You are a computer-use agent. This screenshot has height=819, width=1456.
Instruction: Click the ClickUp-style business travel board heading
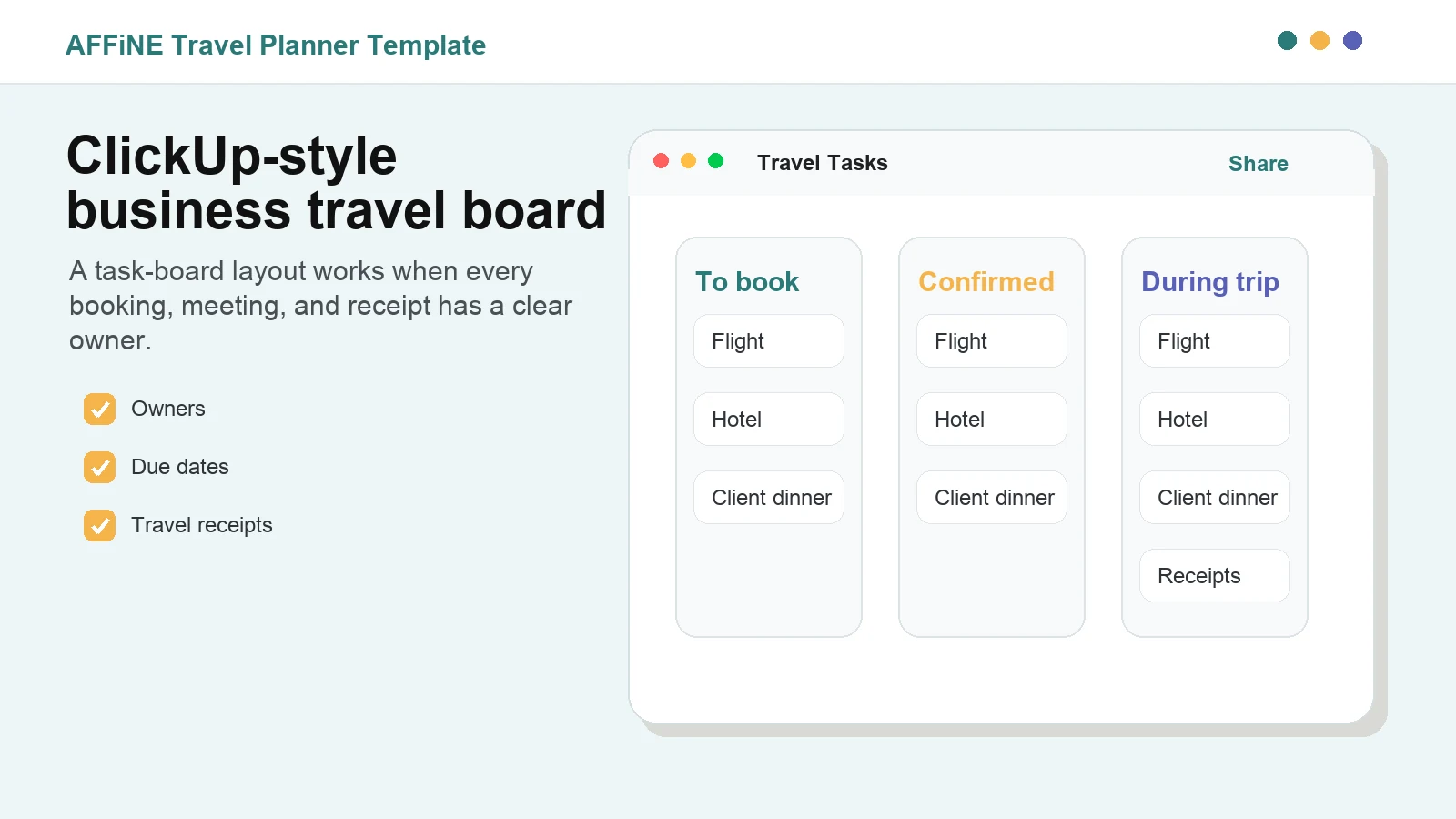(336, 183)
